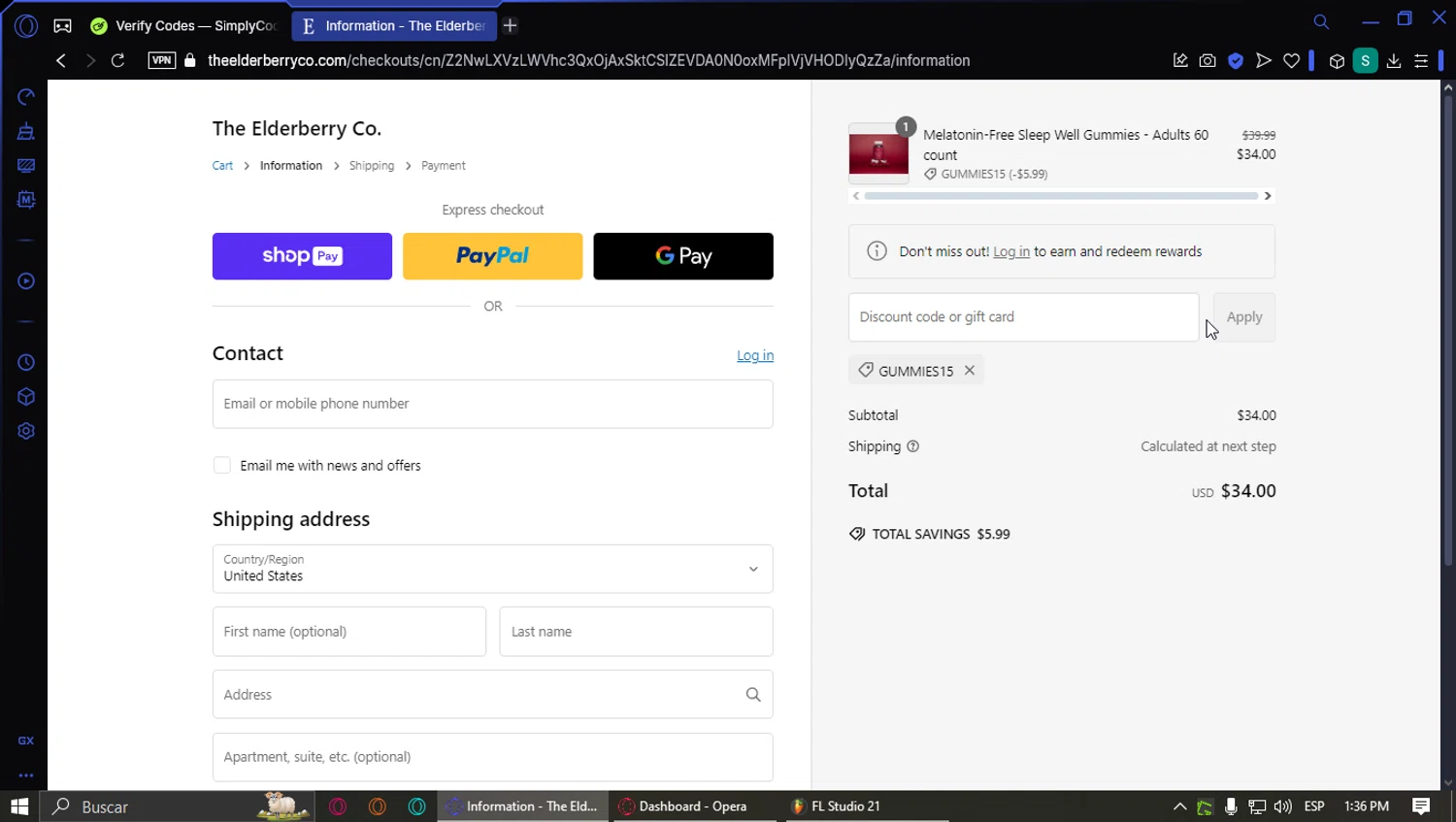
Task: Reload the current page
Action: click(x=117, y=60)
